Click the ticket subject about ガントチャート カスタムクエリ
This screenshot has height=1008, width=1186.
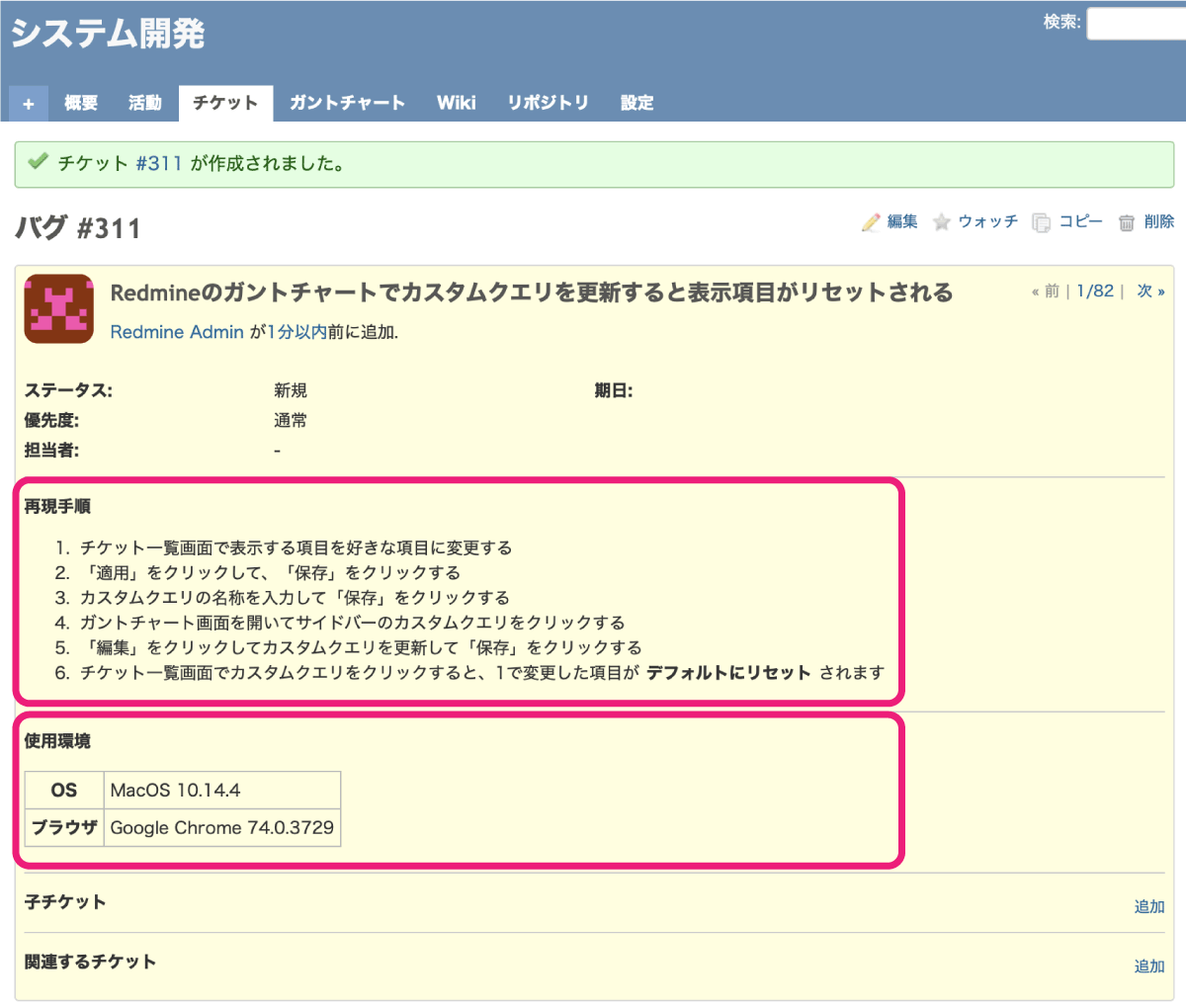[532, 293]
